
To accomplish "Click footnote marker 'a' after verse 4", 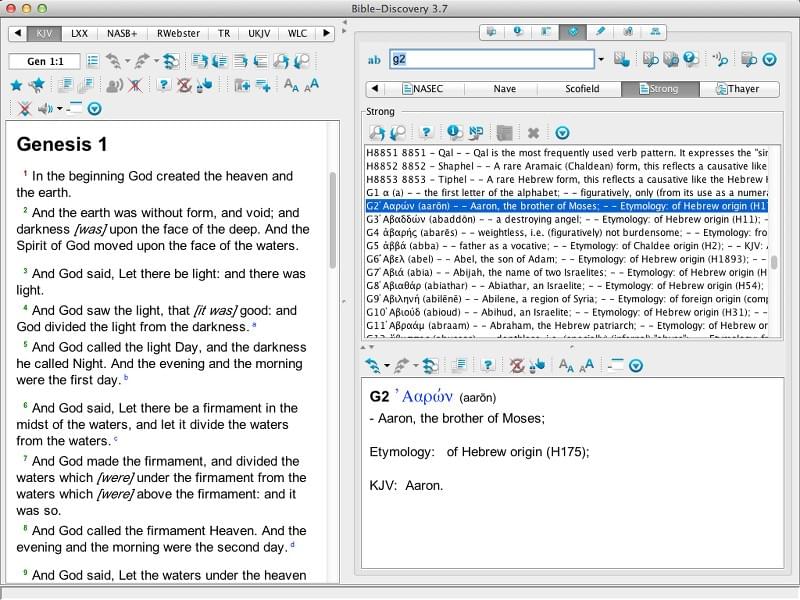I will point(254,325).
